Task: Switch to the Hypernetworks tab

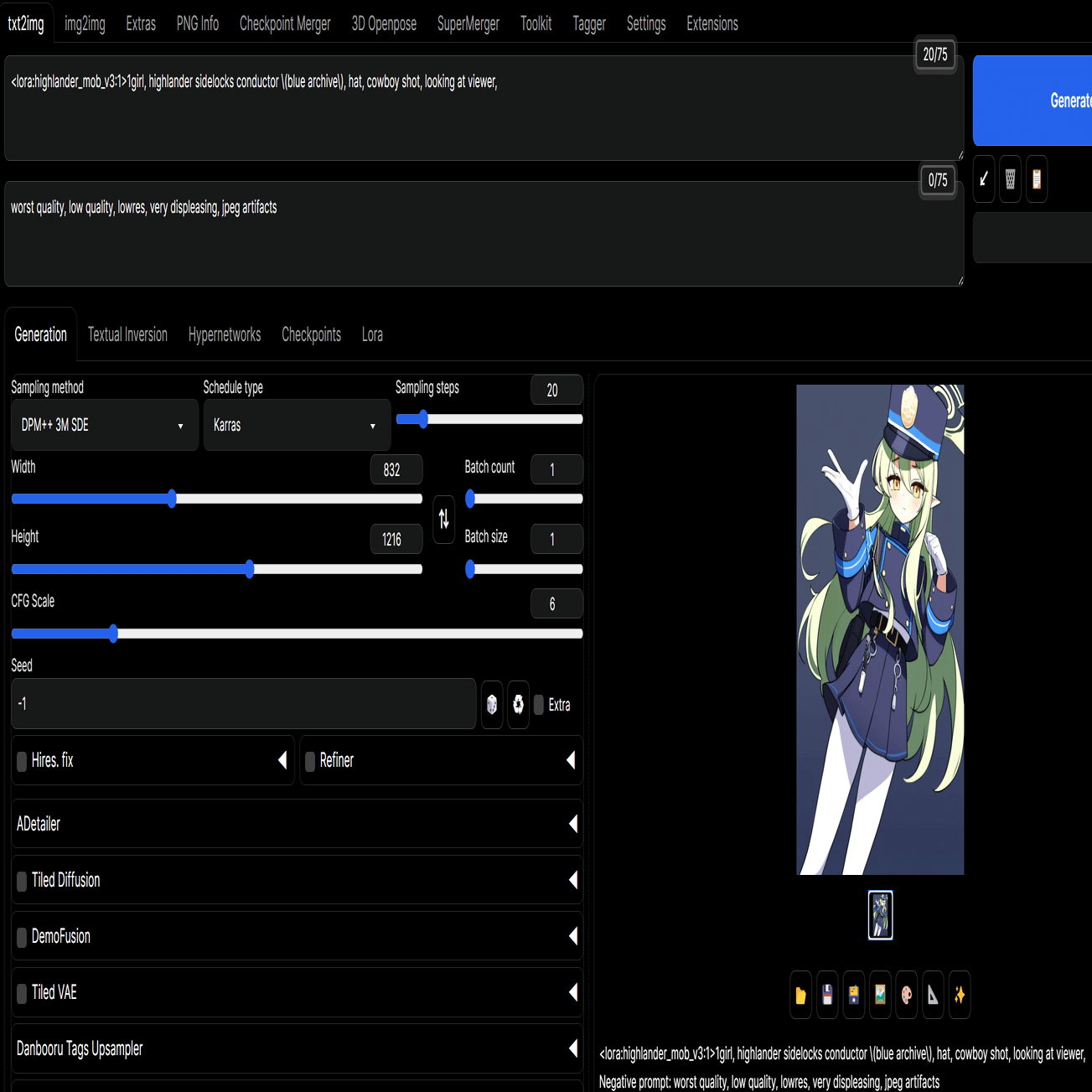Action: [x=225, y=334]
